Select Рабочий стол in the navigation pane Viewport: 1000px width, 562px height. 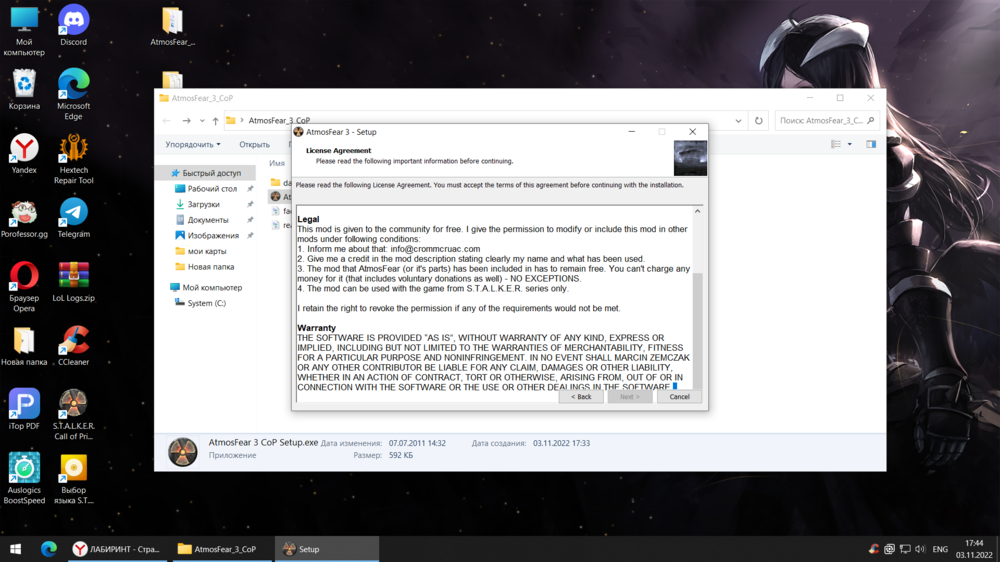click(x=212, y=189)
